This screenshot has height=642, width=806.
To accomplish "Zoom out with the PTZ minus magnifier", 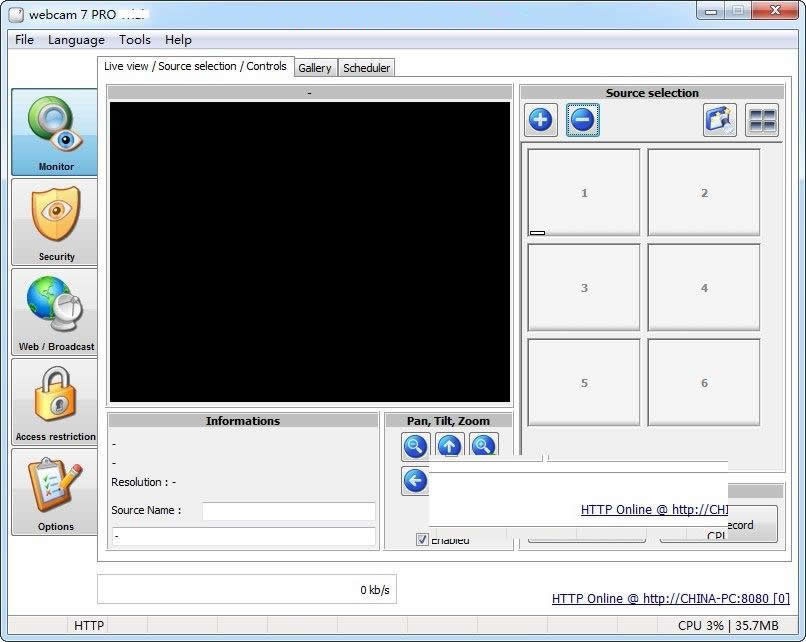I will click(x=415, y=445).
